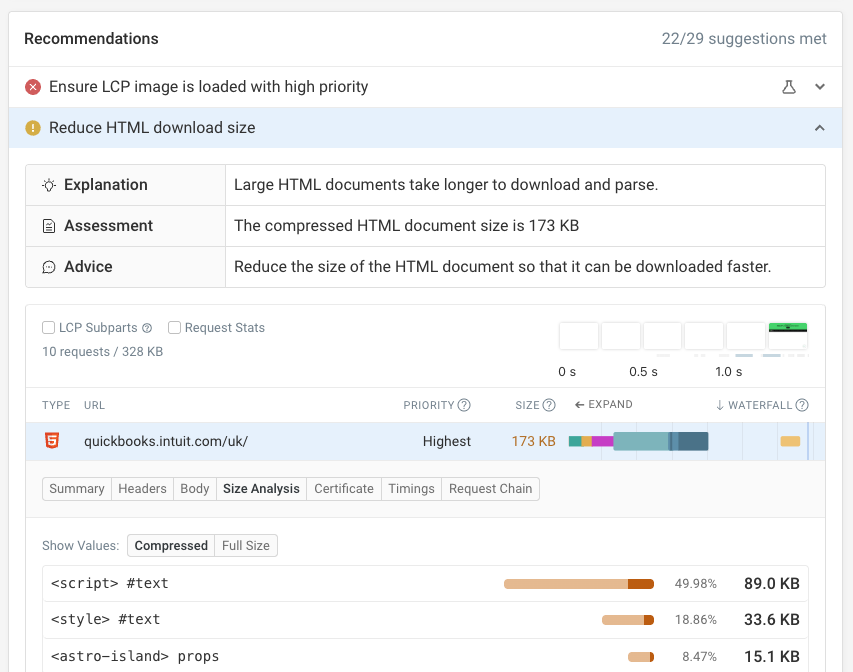
Task: Click the speech bubble icon next to Advice
Action: coord(47,267)
